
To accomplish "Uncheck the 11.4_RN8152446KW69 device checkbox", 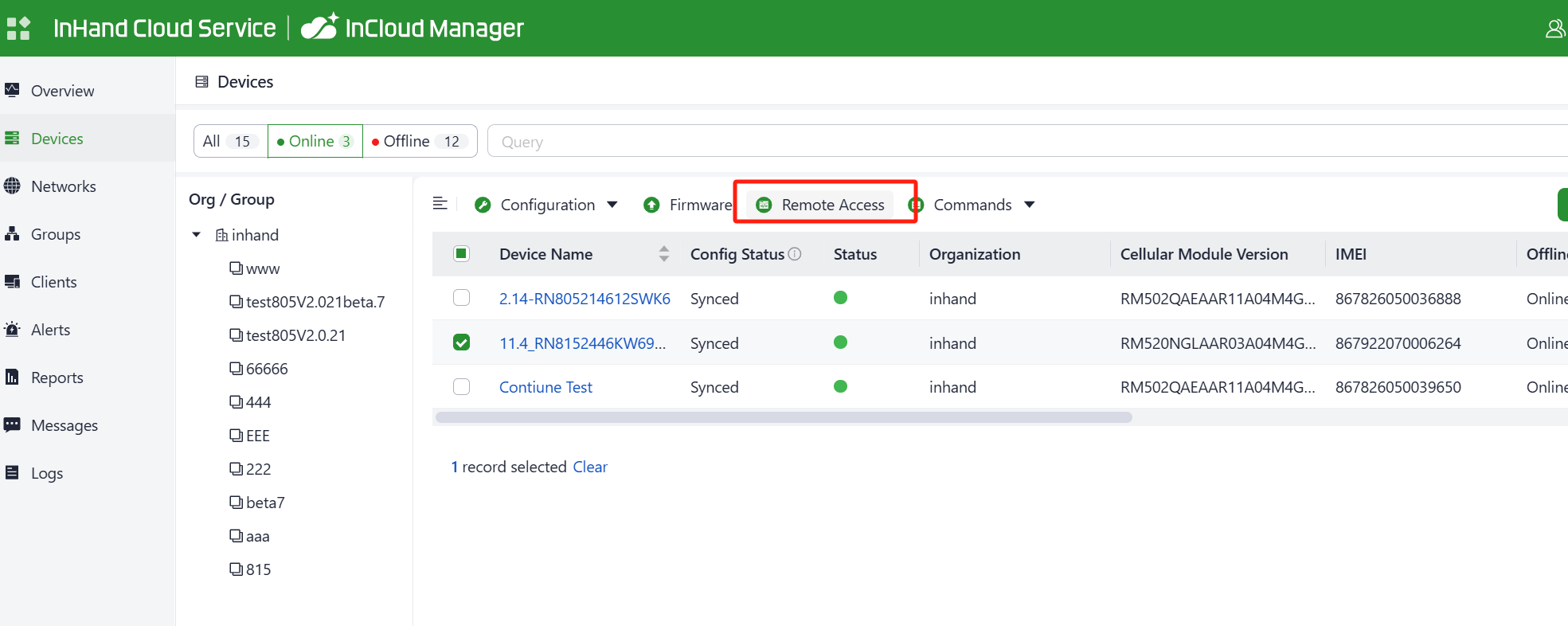I will (461, 342).
